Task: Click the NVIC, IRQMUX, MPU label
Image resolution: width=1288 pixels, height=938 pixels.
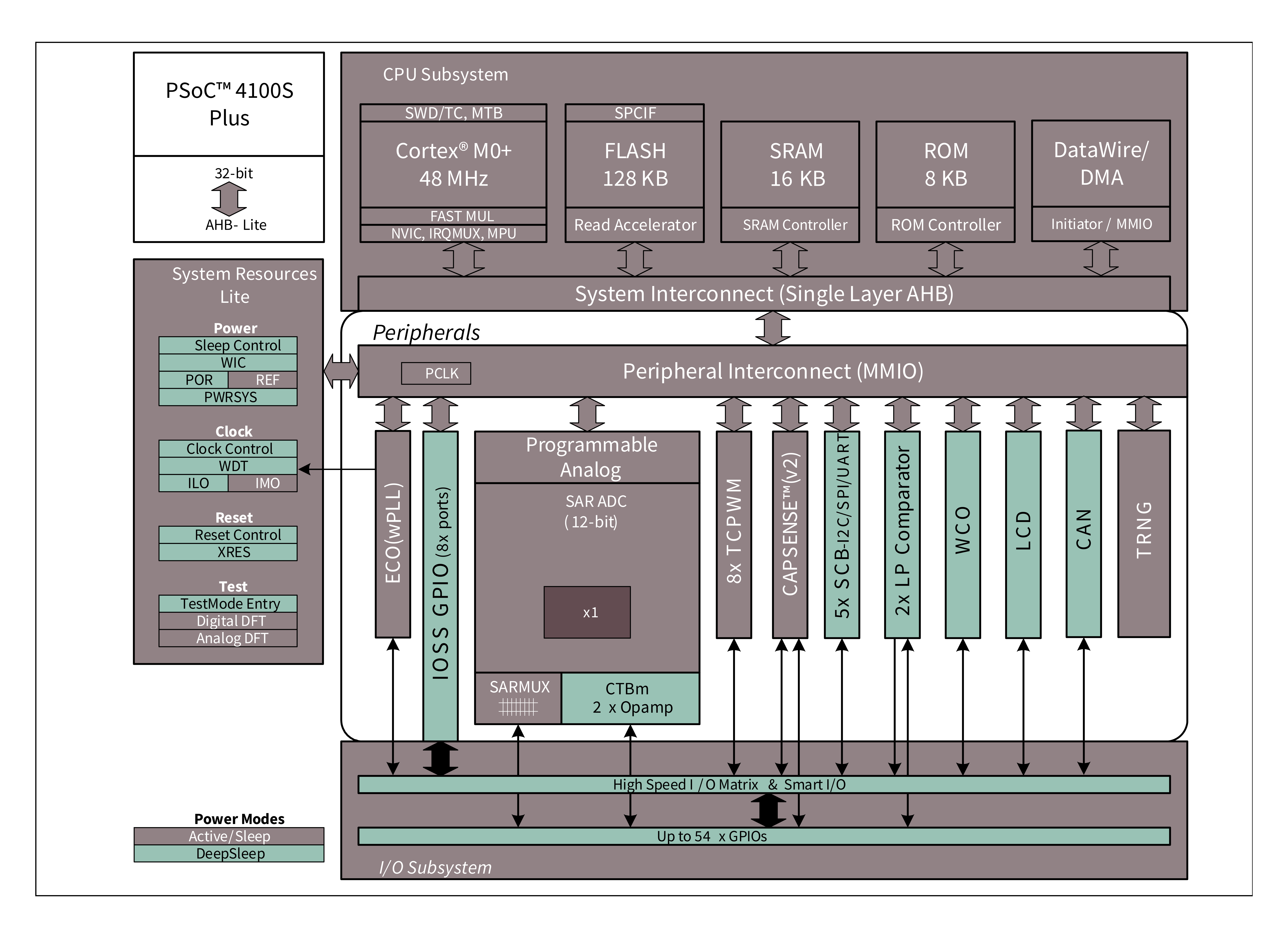Action: (453, 233)
